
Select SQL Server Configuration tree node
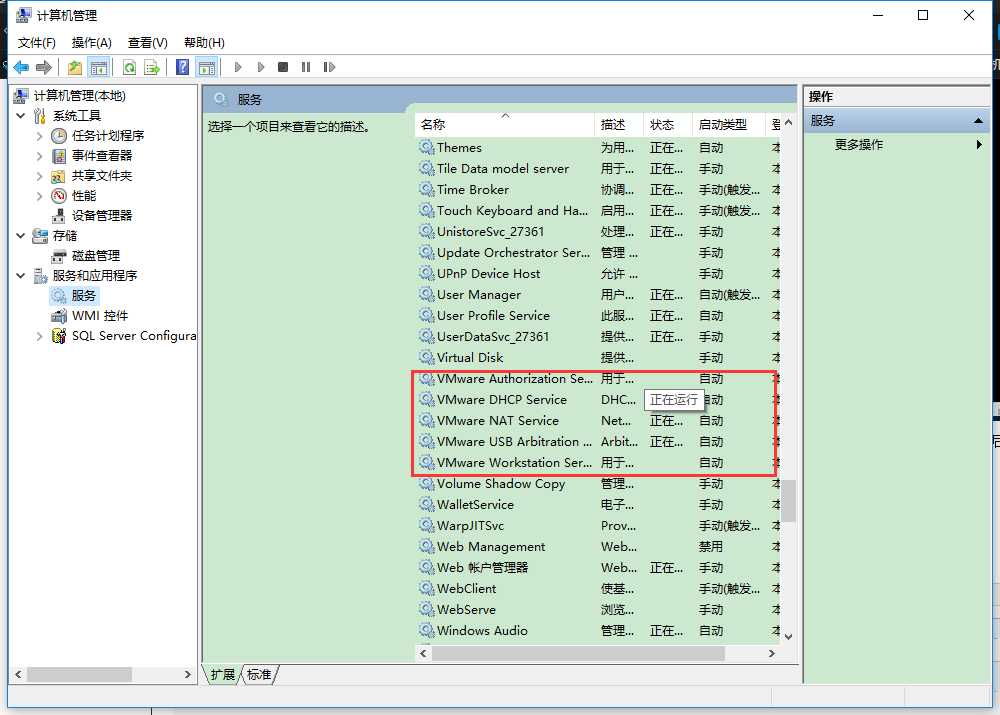134,335
